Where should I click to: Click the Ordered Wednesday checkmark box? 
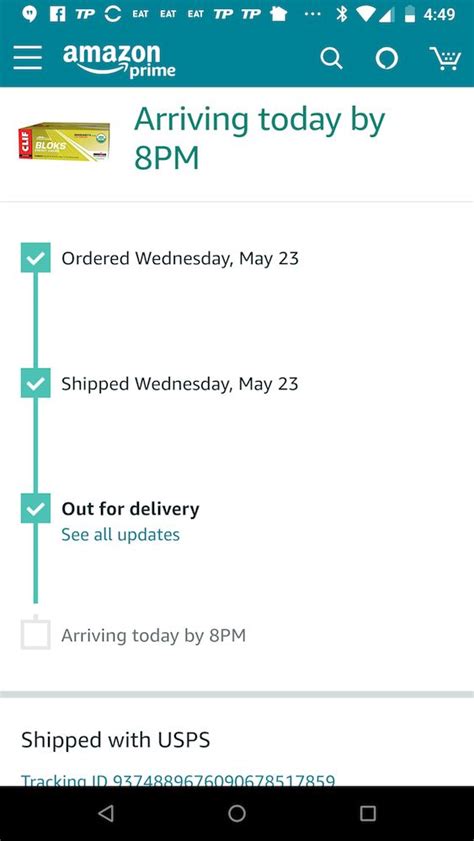pyautogui.click(x=35, y=258)
